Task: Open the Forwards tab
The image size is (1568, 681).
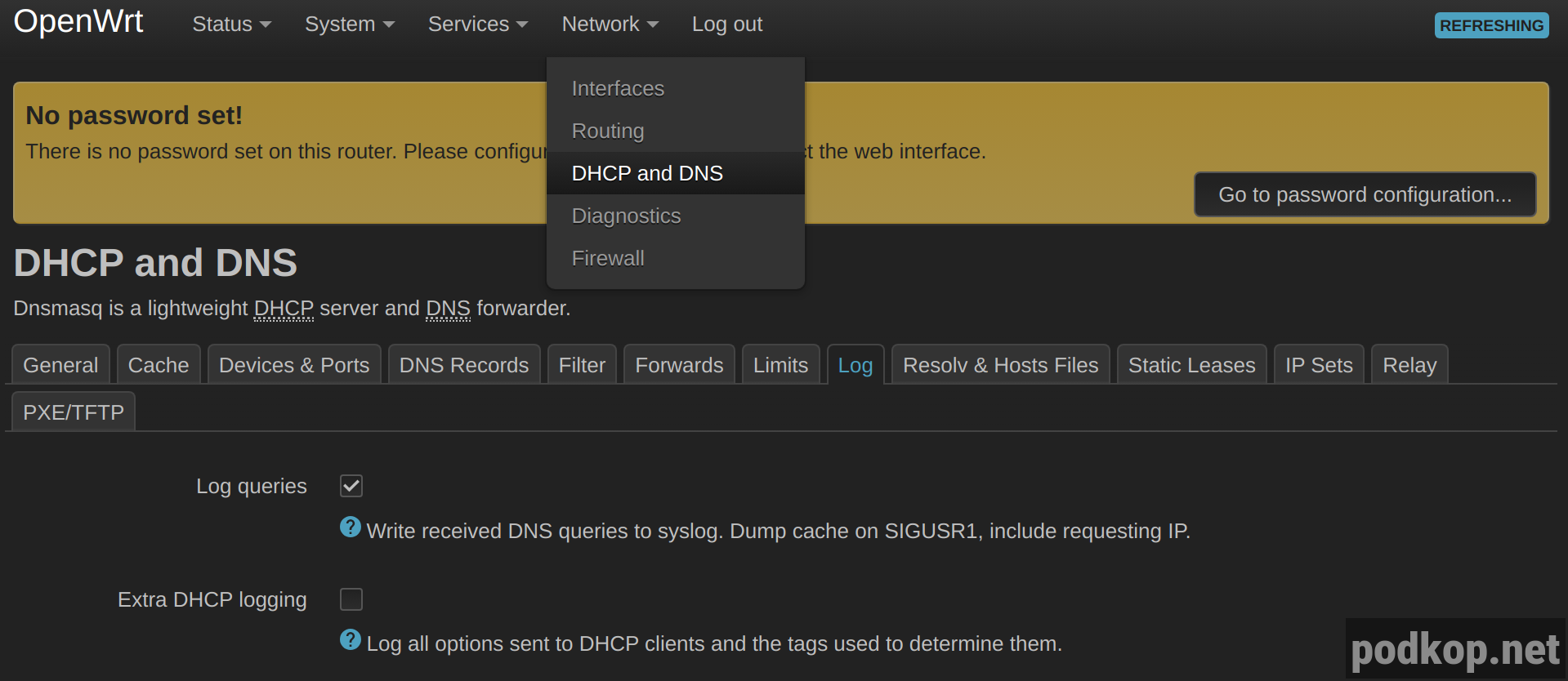Action: coord(679,365)
